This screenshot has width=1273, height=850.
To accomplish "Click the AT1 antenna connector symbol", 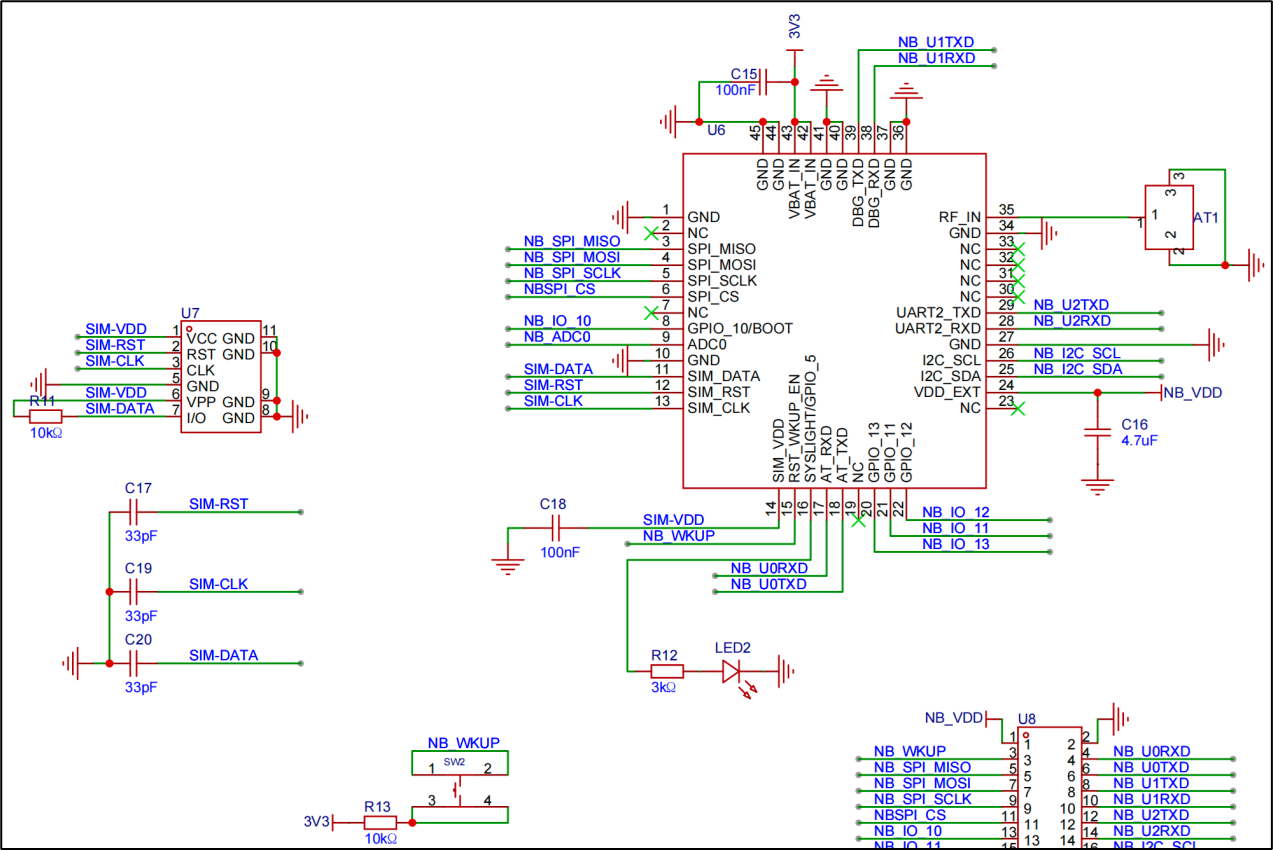I will click(1168, 218).
